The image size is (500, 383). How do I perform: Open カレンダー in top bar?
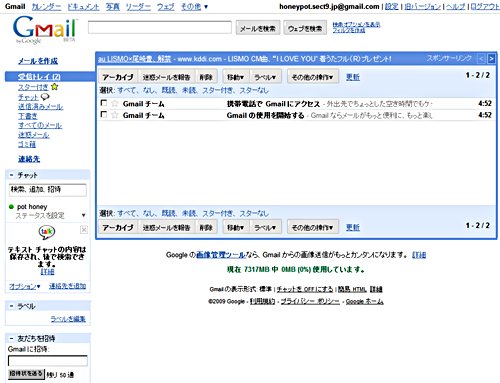point(47,6)
